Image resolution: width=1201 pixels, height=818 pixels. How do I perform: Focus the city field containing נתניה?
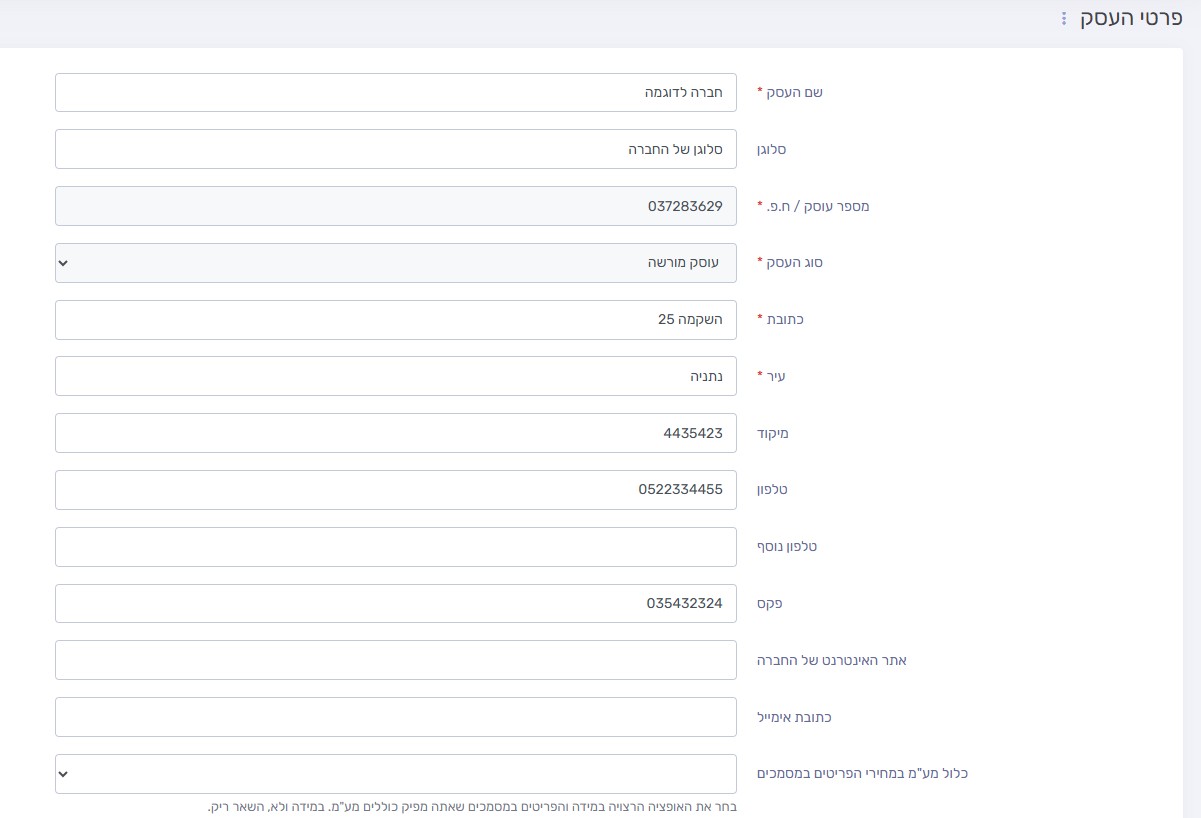[x=395, y=377]
